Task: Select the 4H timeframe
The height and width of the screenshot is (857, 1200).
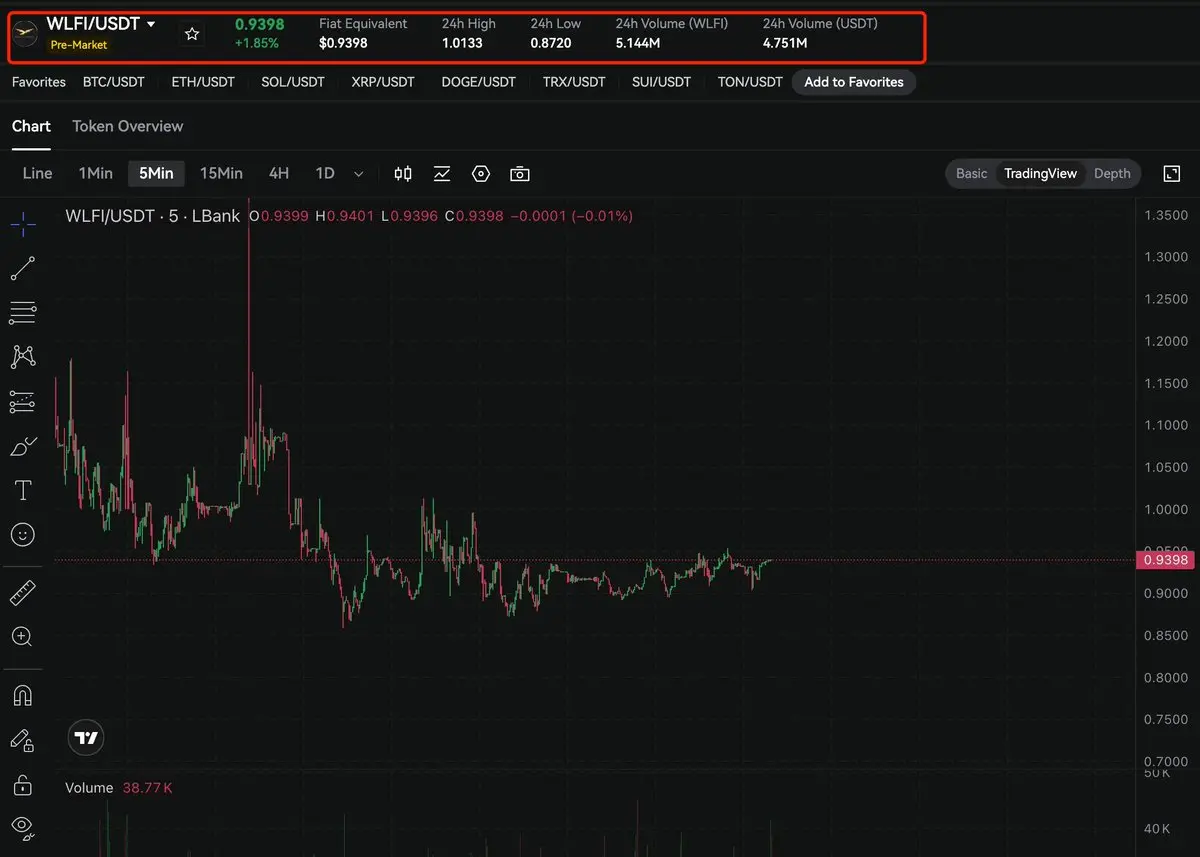Action: 279,173
